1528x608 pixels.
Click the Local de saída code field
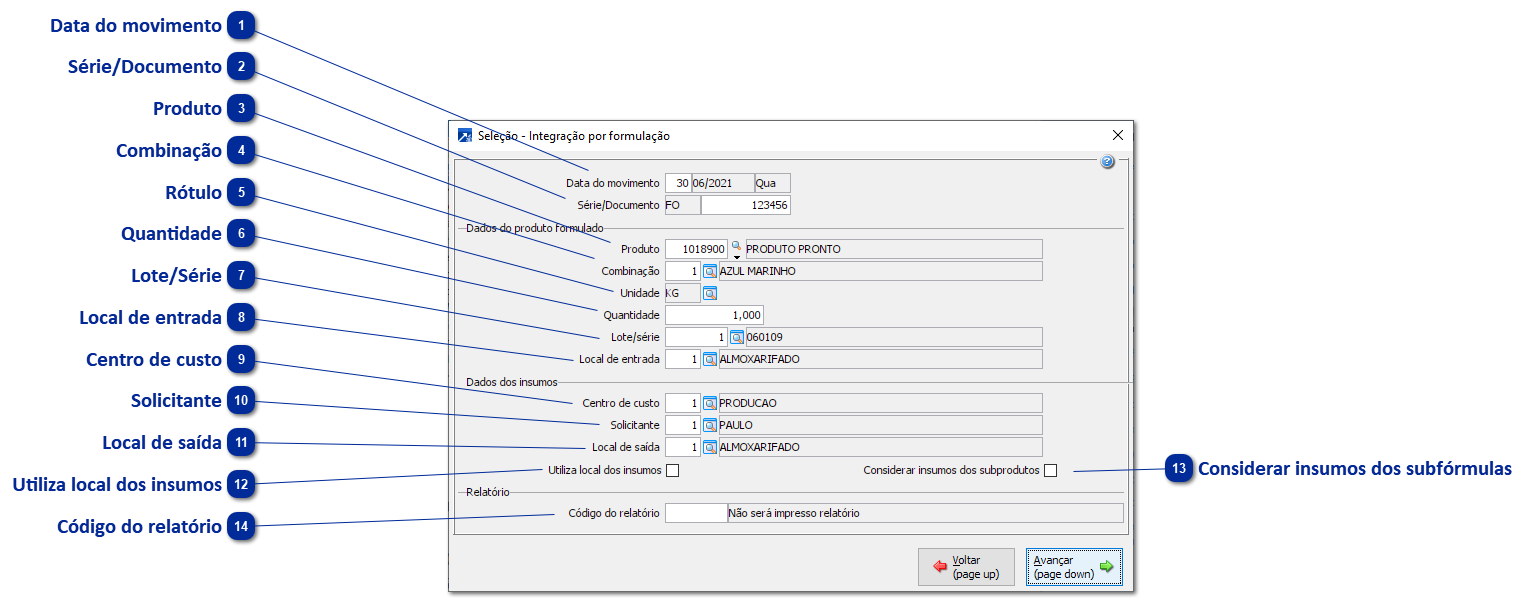coord(683,447)
